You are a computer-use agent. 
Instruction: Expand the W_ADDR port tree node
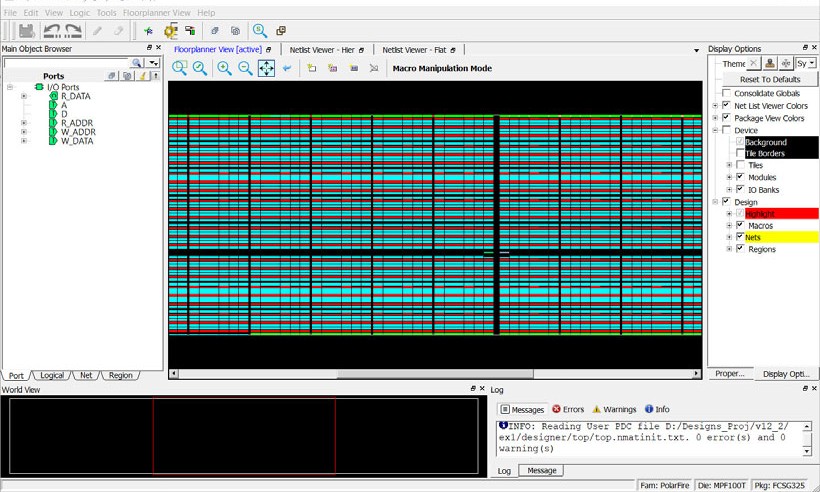tap(24, 132)
